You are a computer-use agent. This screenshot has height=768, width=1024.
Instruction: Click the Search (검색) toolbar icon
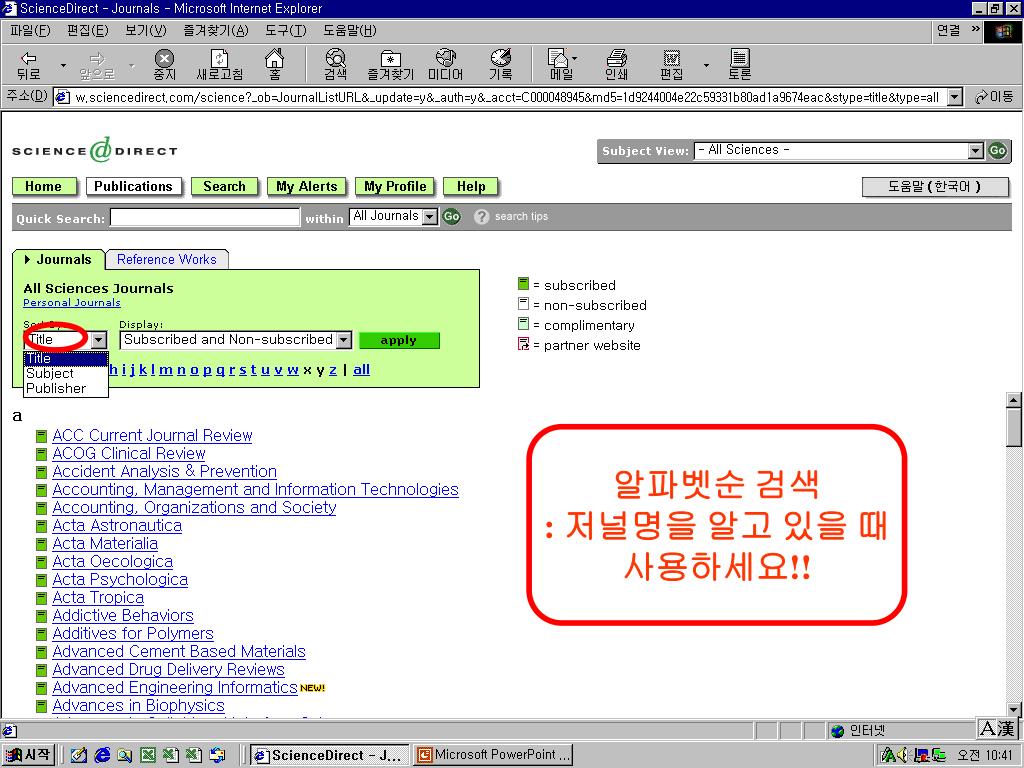(336, 65)
